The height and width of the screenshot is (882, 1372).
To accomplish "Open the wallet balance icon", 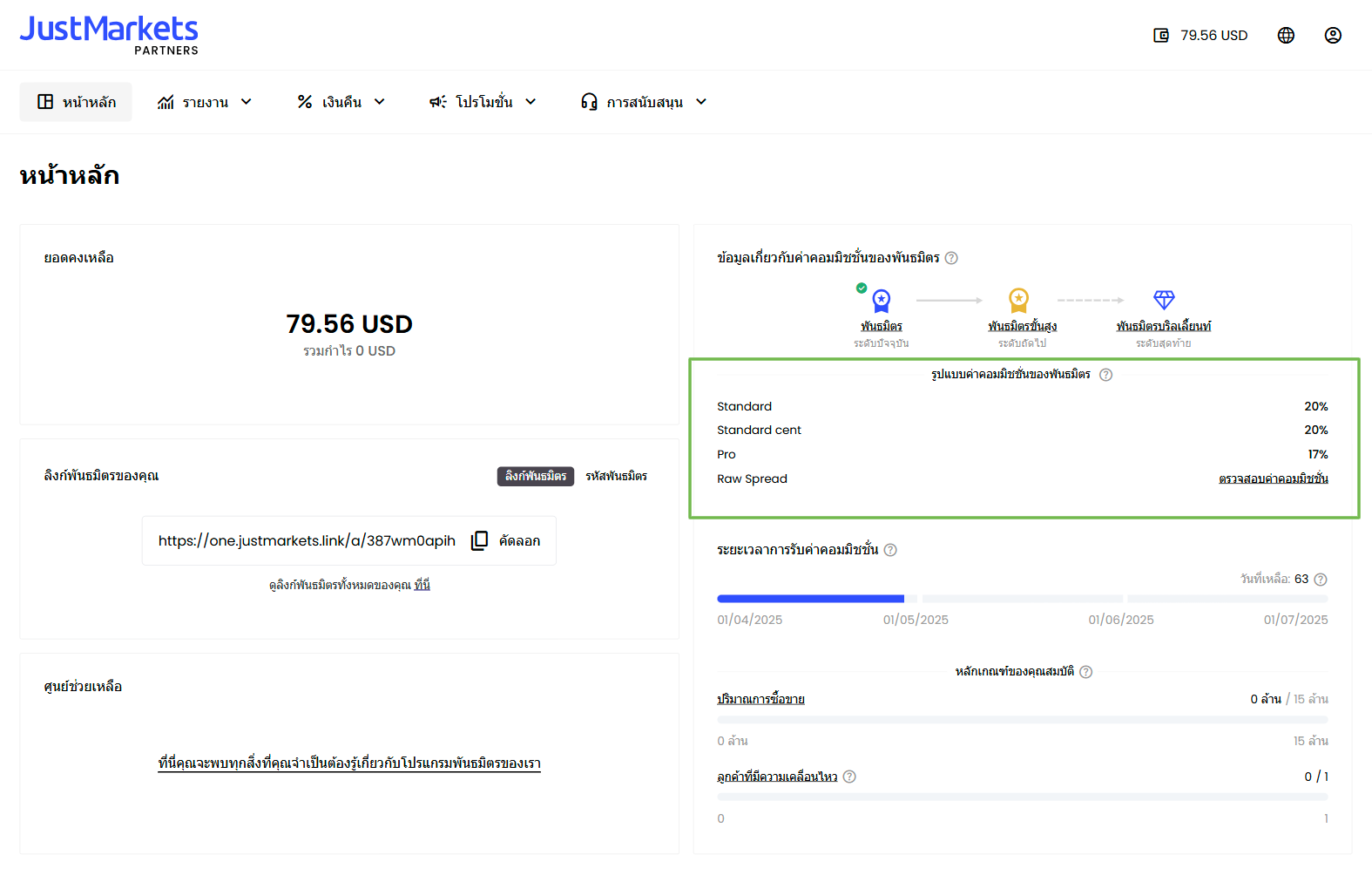I will click(x=1161, y=35).
